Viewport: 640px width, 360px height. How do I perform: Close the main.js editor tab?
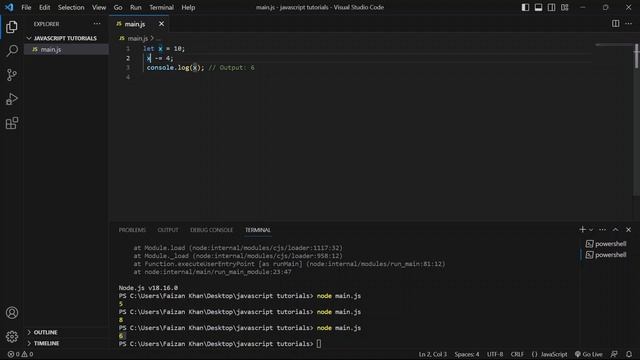[161, 24]
